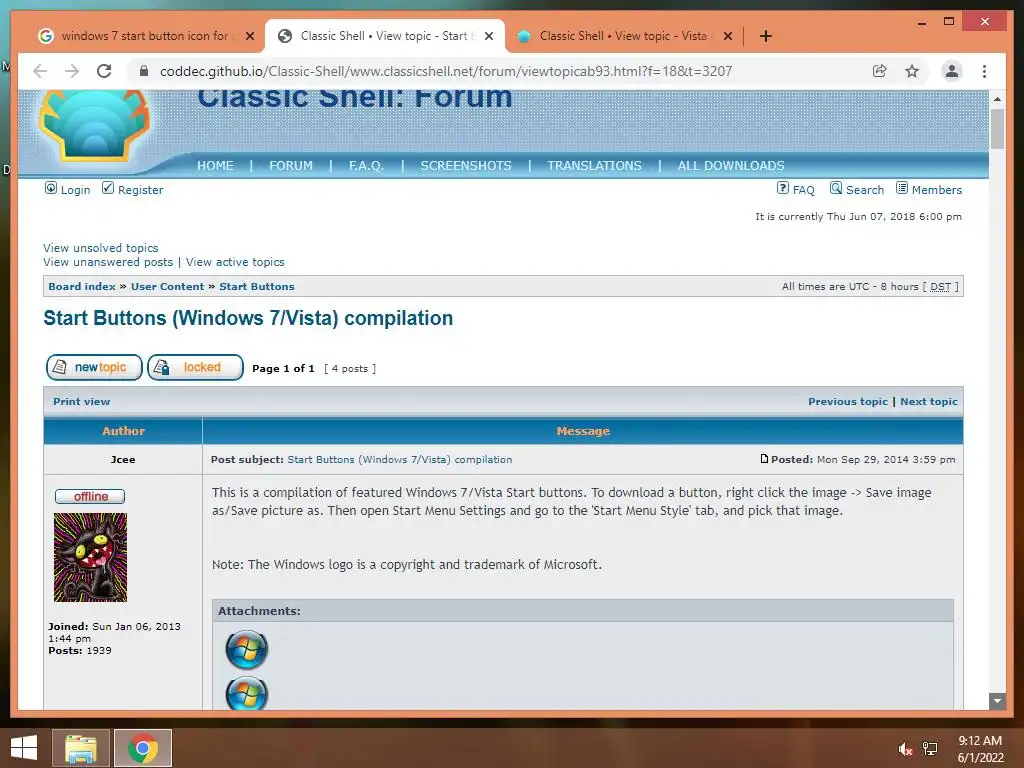Click the Chrome taskbar icon

click(143, 748)
